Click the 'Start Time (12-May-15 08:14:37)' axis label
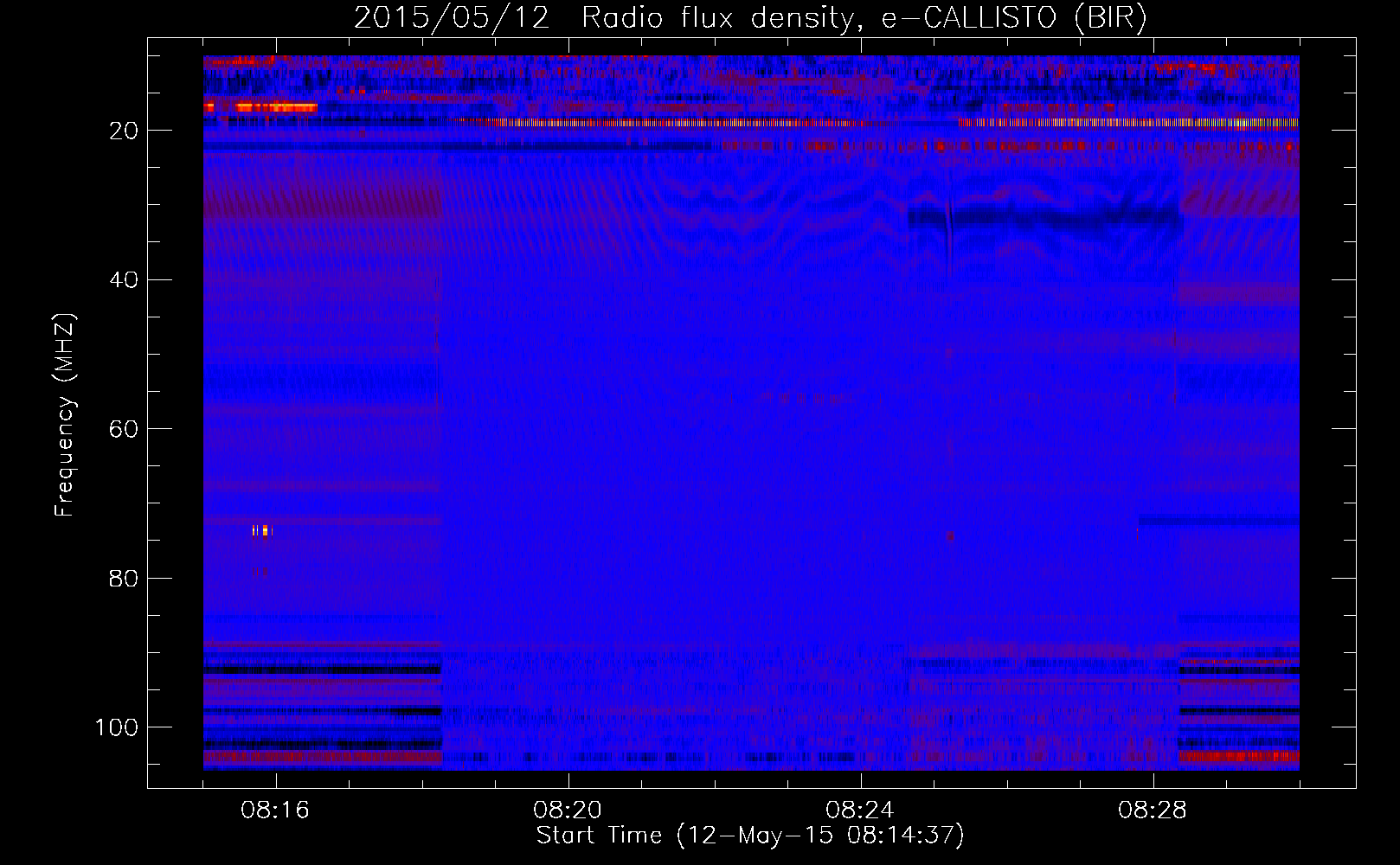Image resolution: width=1400 pixels, height=865 pixels. (x=750, y=836)
